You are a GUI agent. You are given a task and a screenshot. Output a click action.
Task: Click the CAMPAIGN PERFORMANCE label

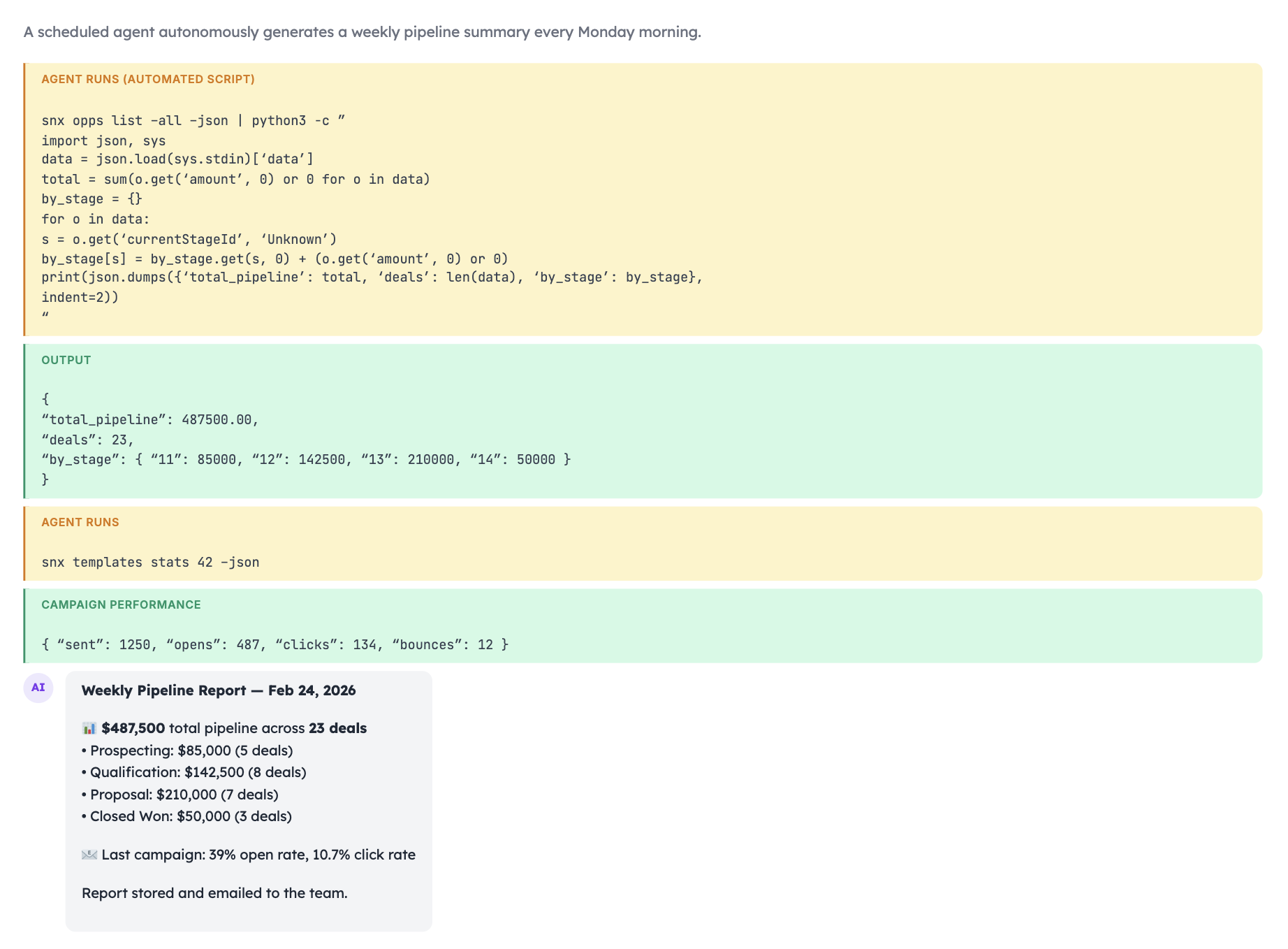pos(121,604)
